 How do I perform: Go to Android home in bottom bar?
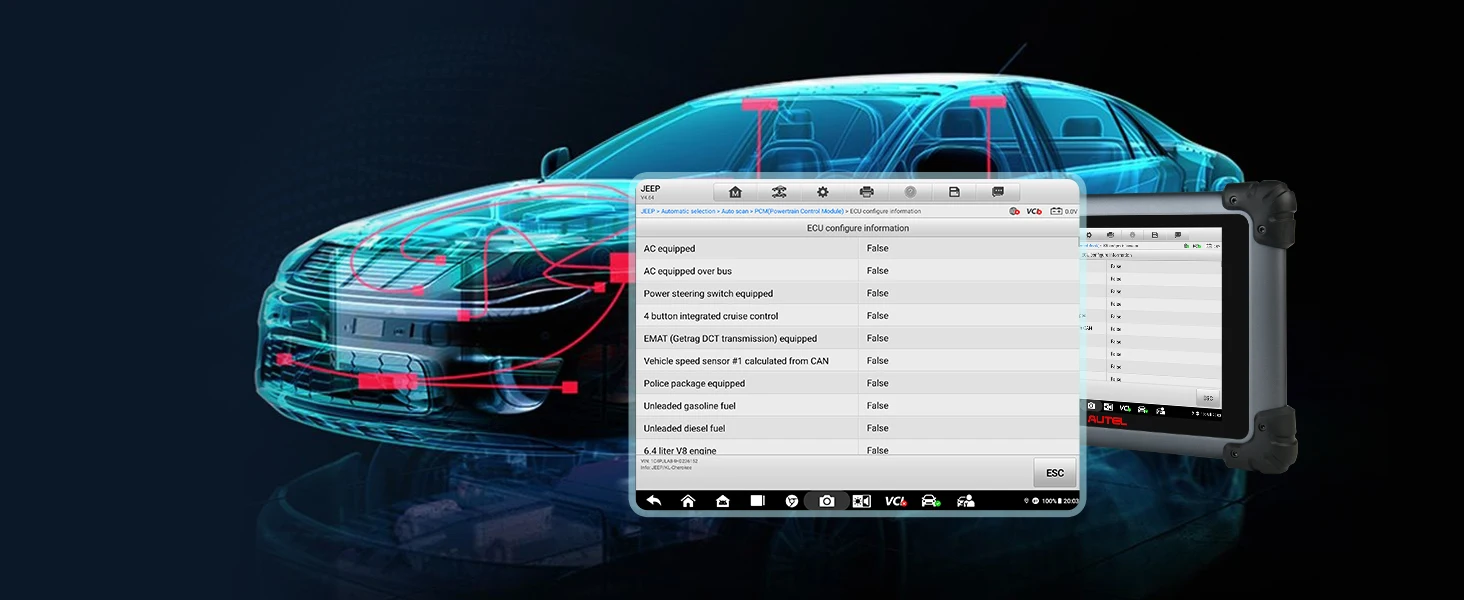[688, 501]
